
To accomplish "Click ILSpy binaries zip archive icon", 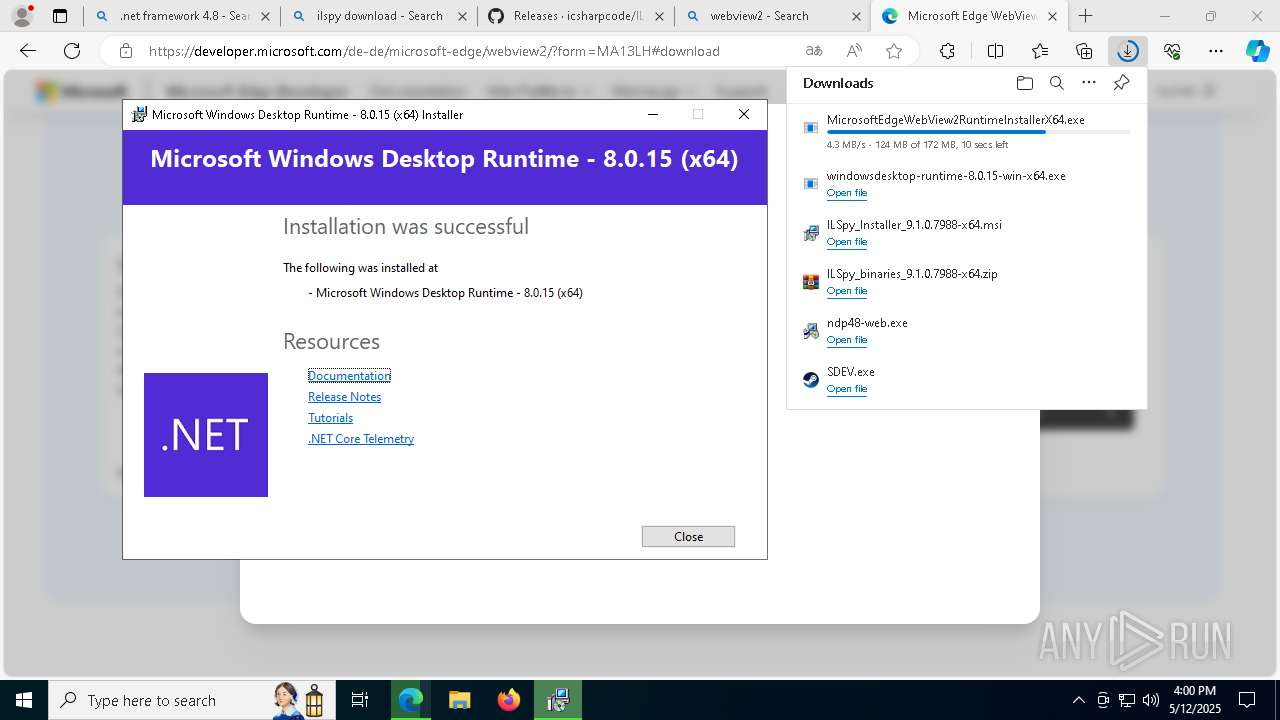I will pyautogui.click(x=811, y=282).
